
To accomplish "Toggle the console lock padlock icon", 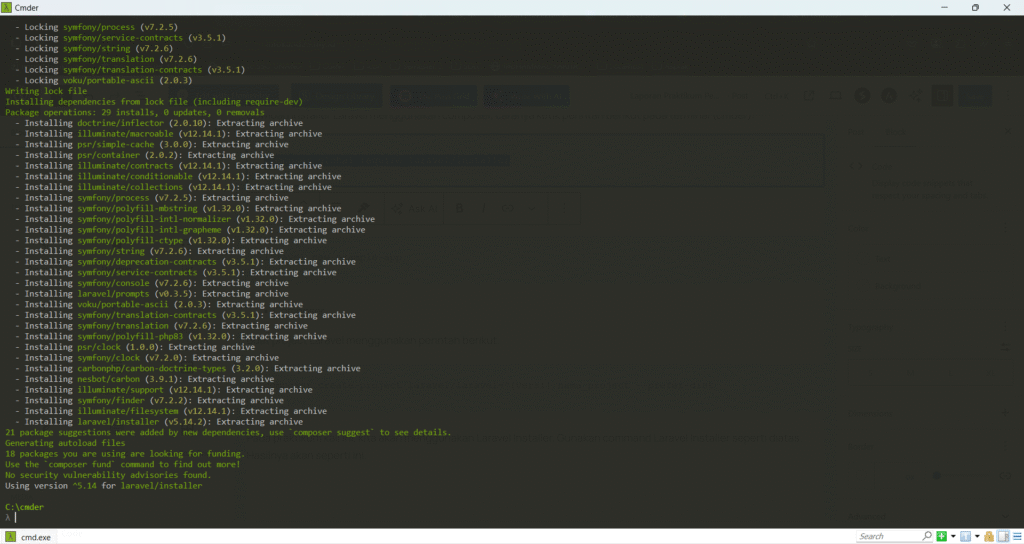I will (989, 537).
